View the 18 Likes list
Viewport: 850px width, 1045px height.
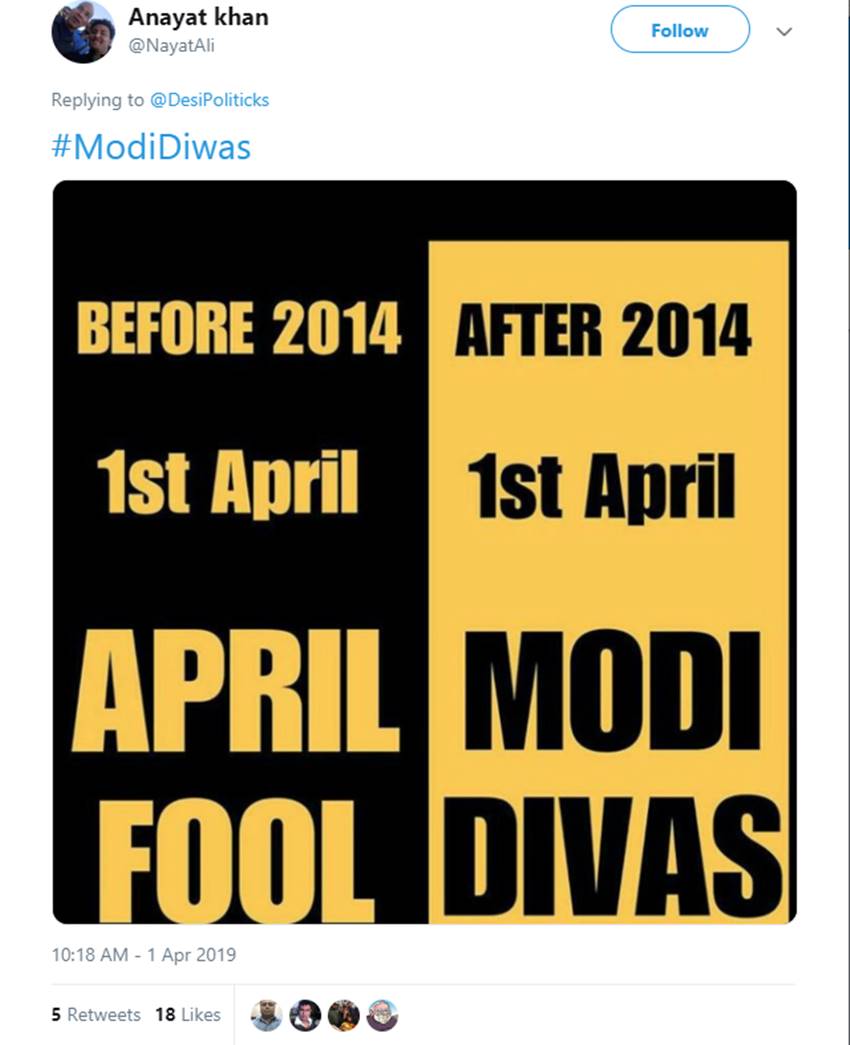click(188, 1014)
